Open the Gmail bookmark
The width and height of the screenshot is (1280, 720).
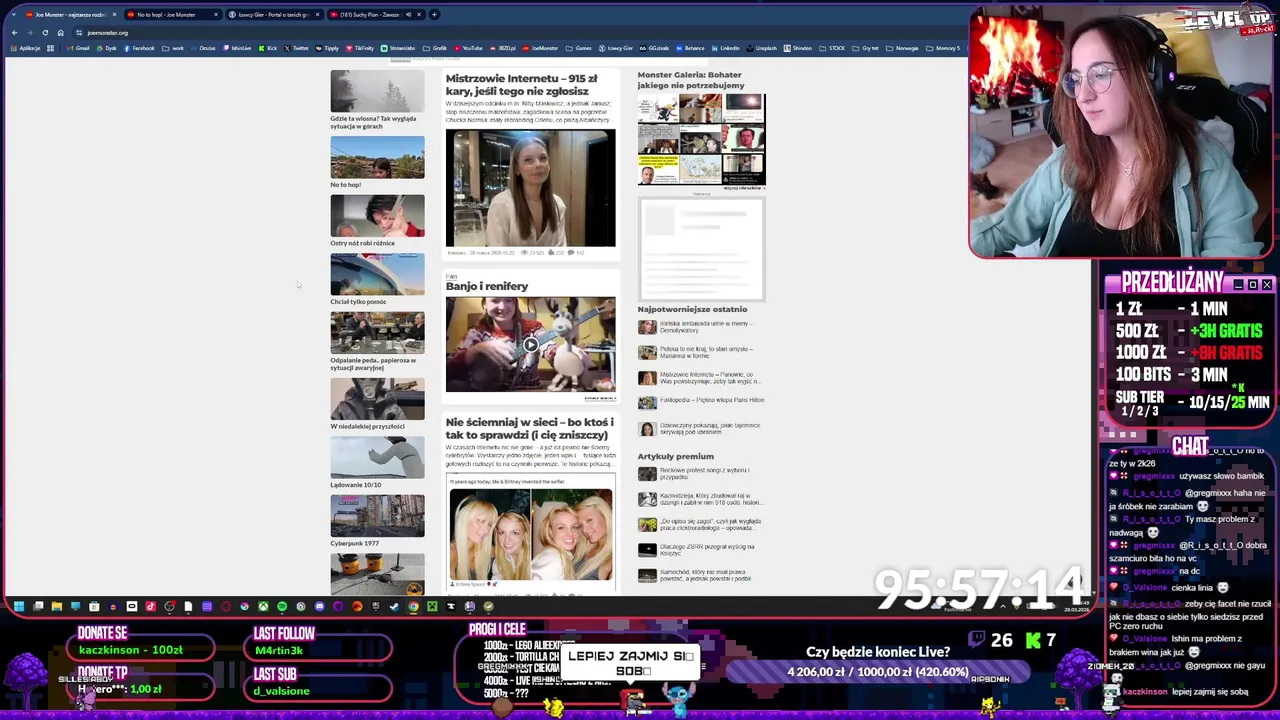(79, 48)
